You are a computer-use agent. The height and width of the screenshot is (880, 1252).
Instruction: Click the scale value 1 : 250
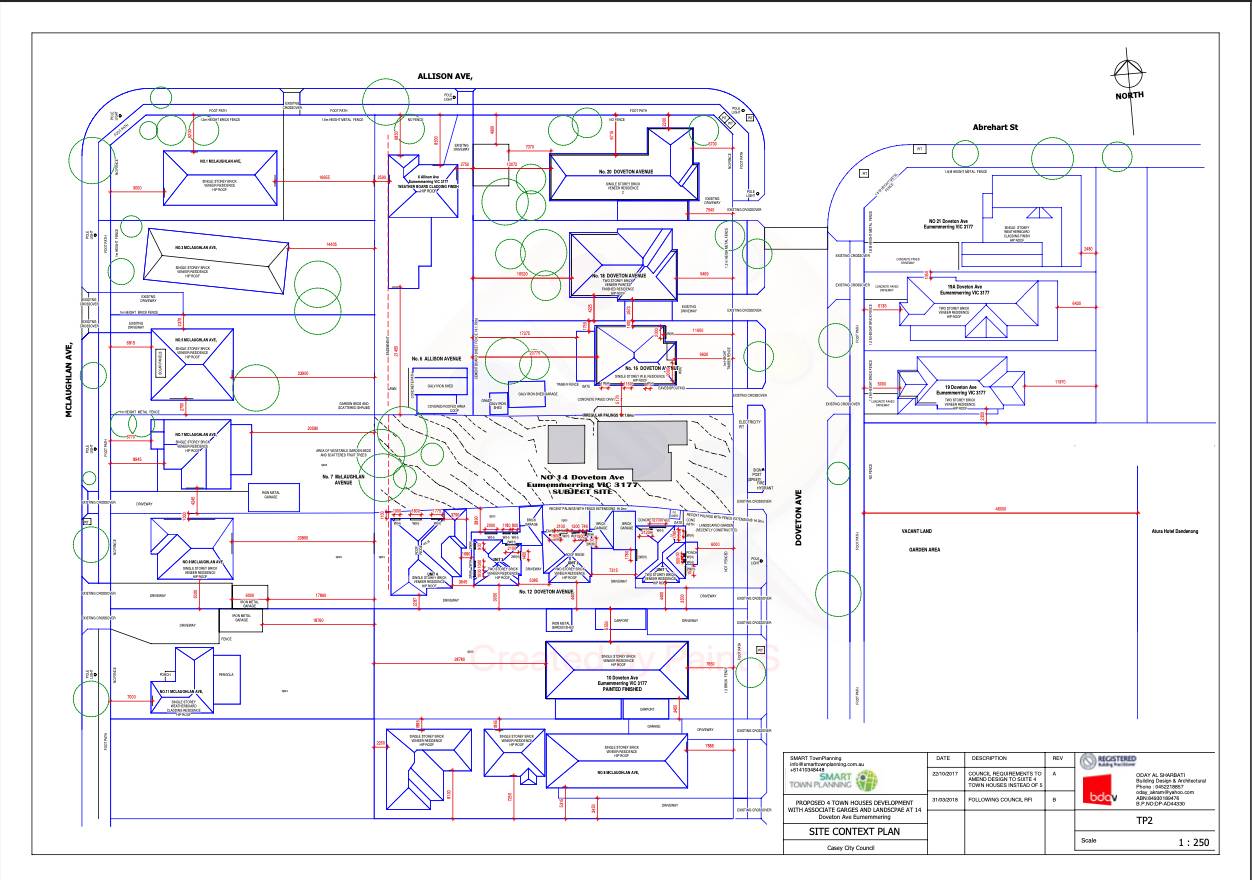tap(1192, 842)
